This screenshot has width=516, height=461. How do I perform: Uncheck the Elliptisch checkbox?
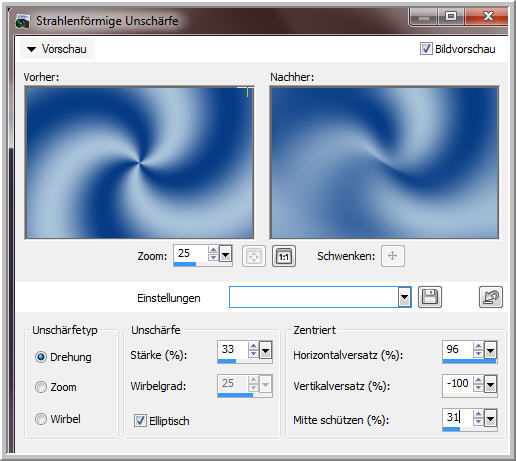[140, 420]
